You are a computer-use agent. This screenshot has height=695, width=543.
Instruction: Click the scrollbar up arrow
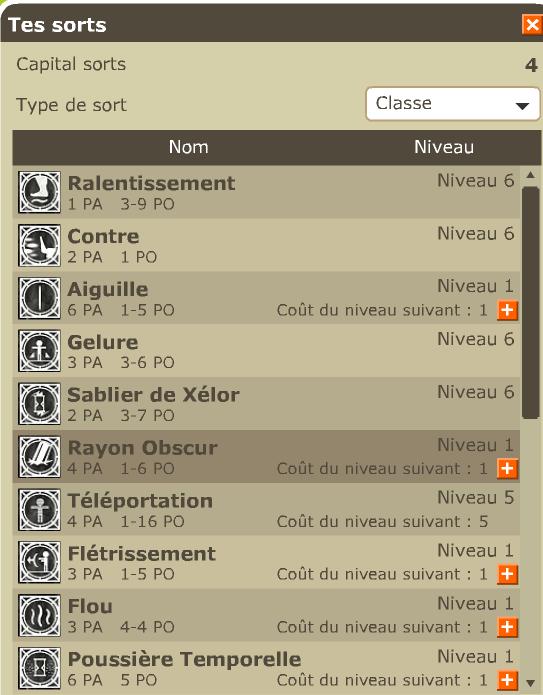531,175
